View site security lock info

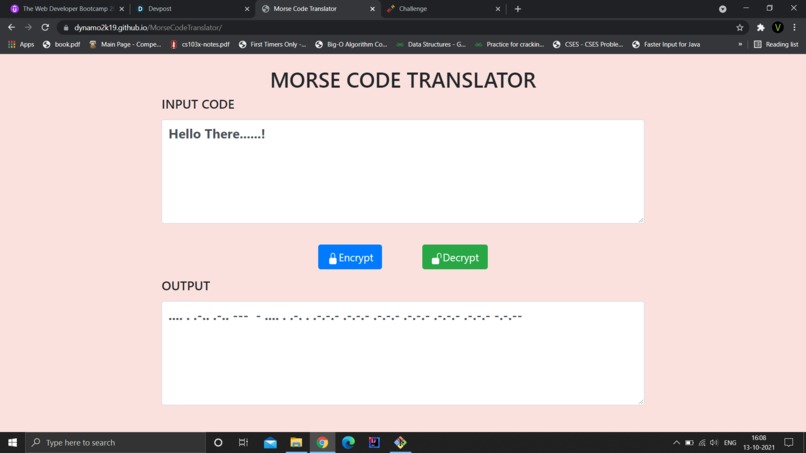[x=66, y=28]
